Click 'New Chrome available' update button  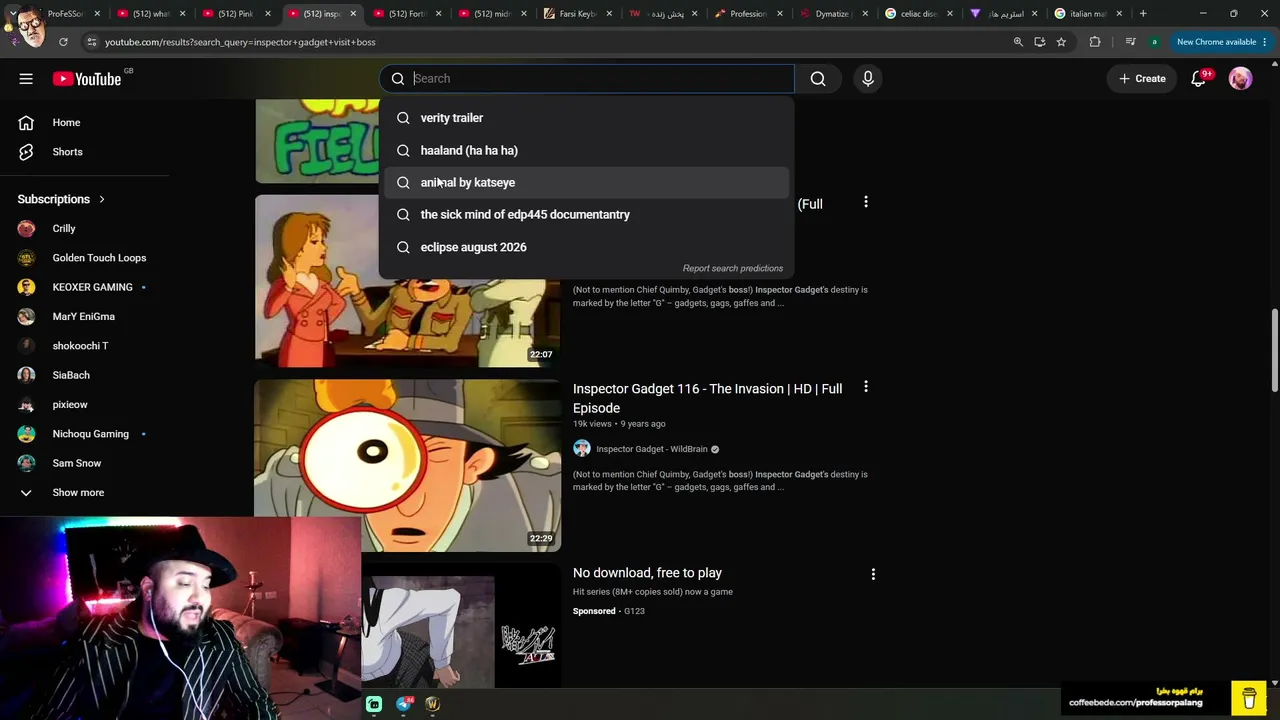(1216, 42)
